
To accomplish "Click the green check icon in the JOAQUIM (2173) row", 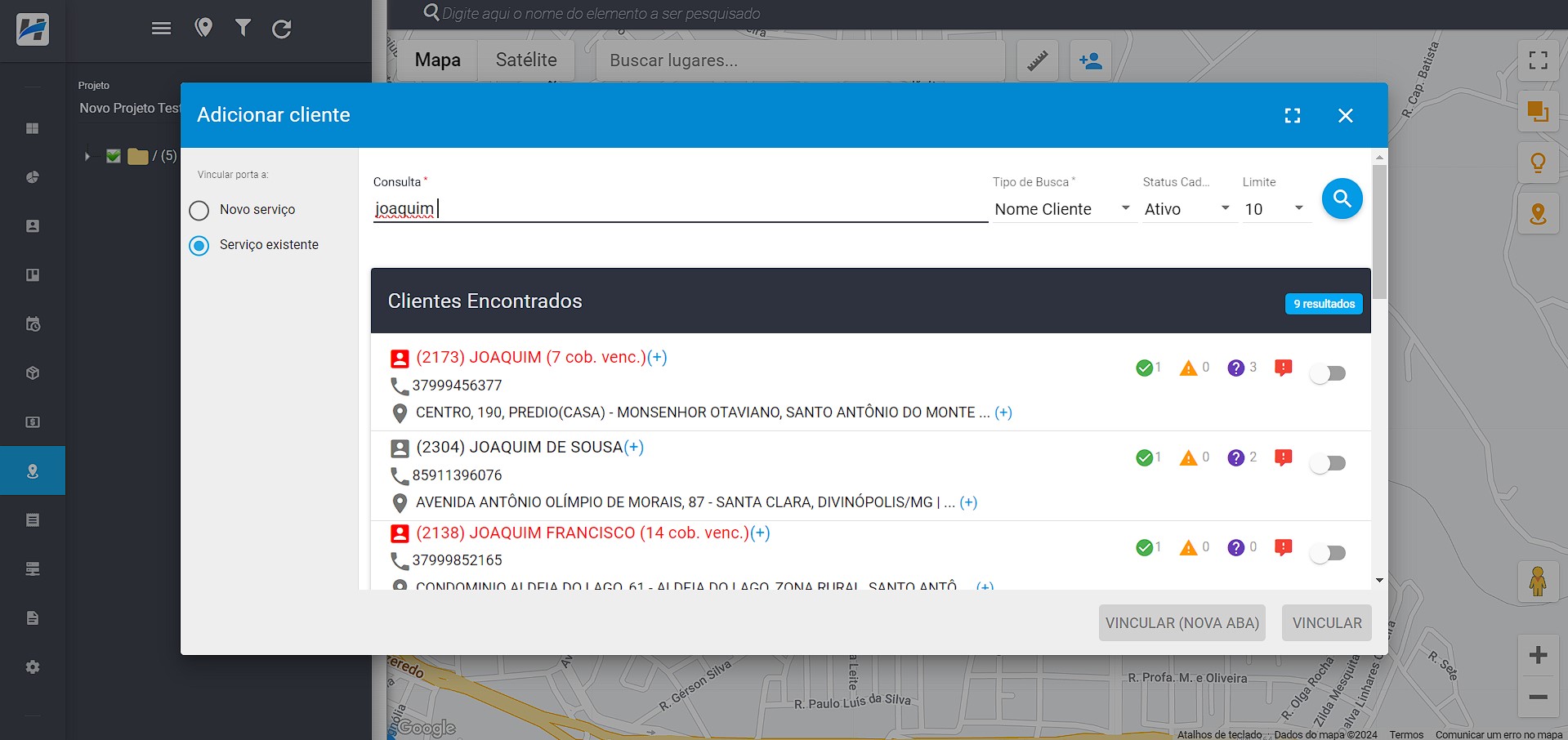I will click(1144, 368).
